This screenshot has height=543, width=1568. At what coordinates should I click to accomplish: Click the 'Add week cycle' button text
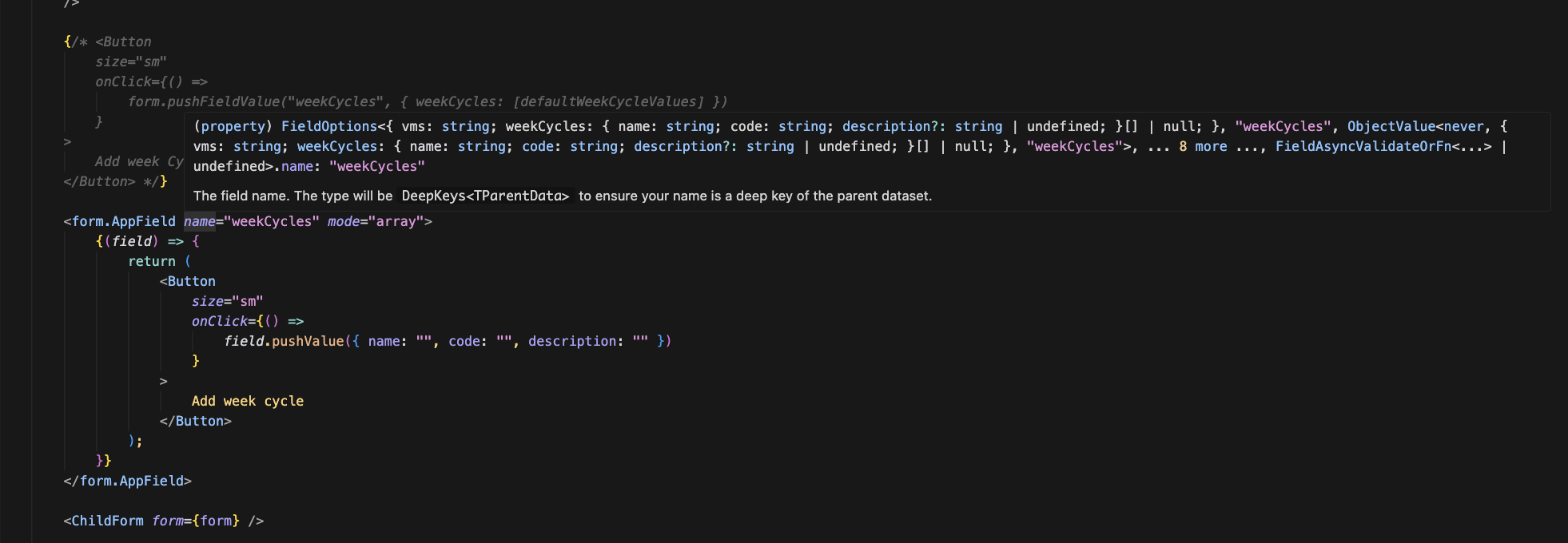pyautogui.click(x=248, y=401)
